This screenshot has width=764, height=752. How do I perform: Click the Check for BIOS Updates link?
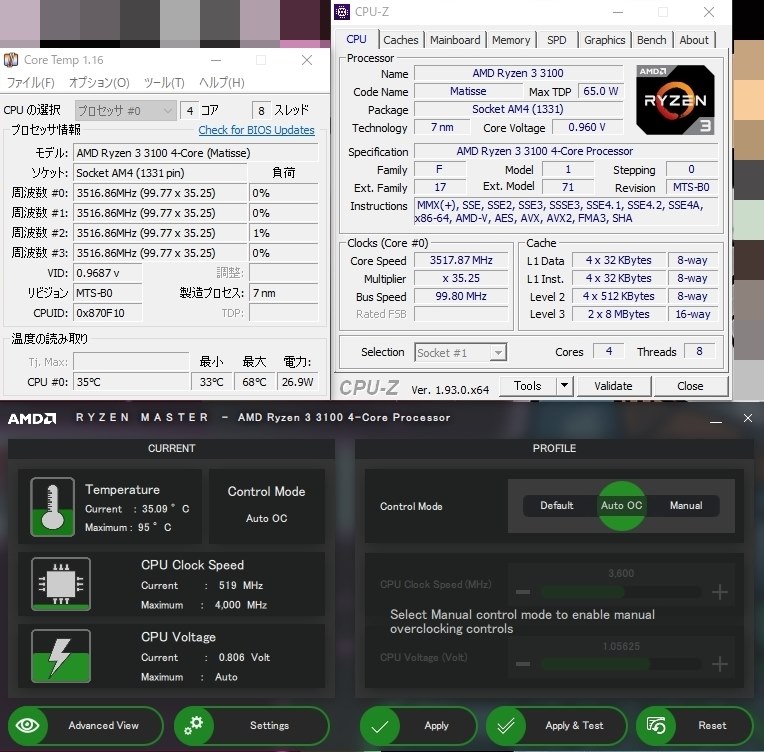[256, 130]
